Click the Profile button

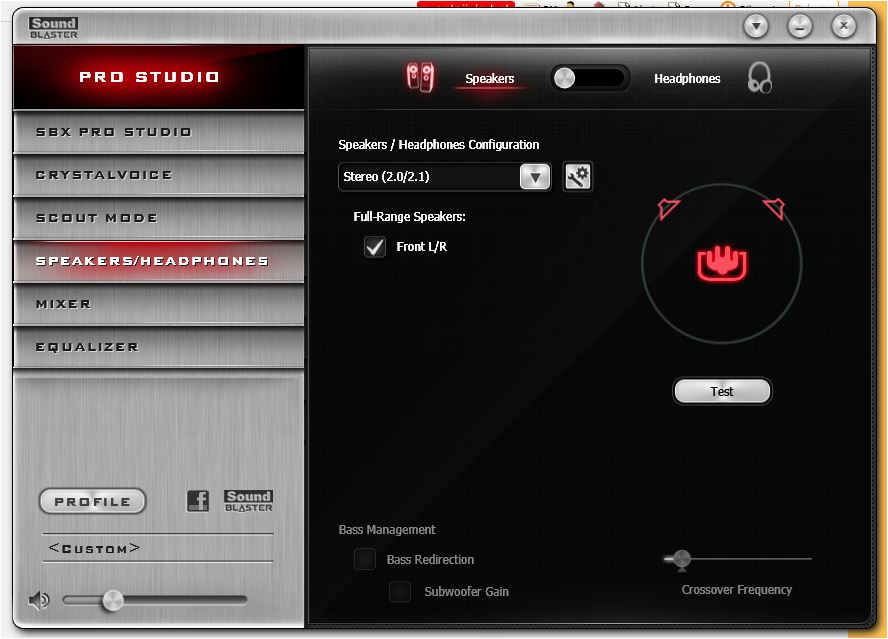click(92, 501)
